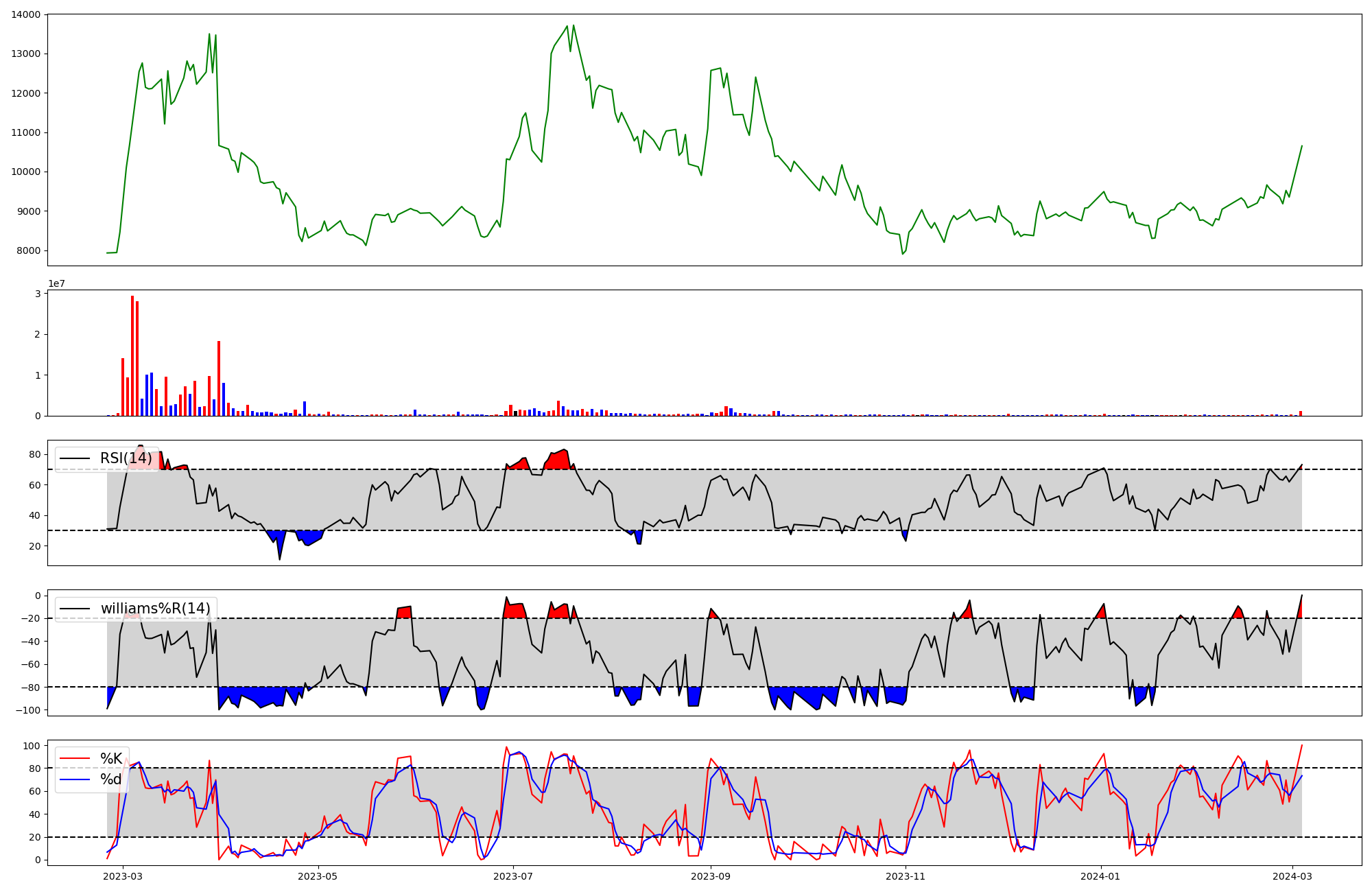
Task: Click the 2023-05 date axis label
Action: click(x=318, y=876)
